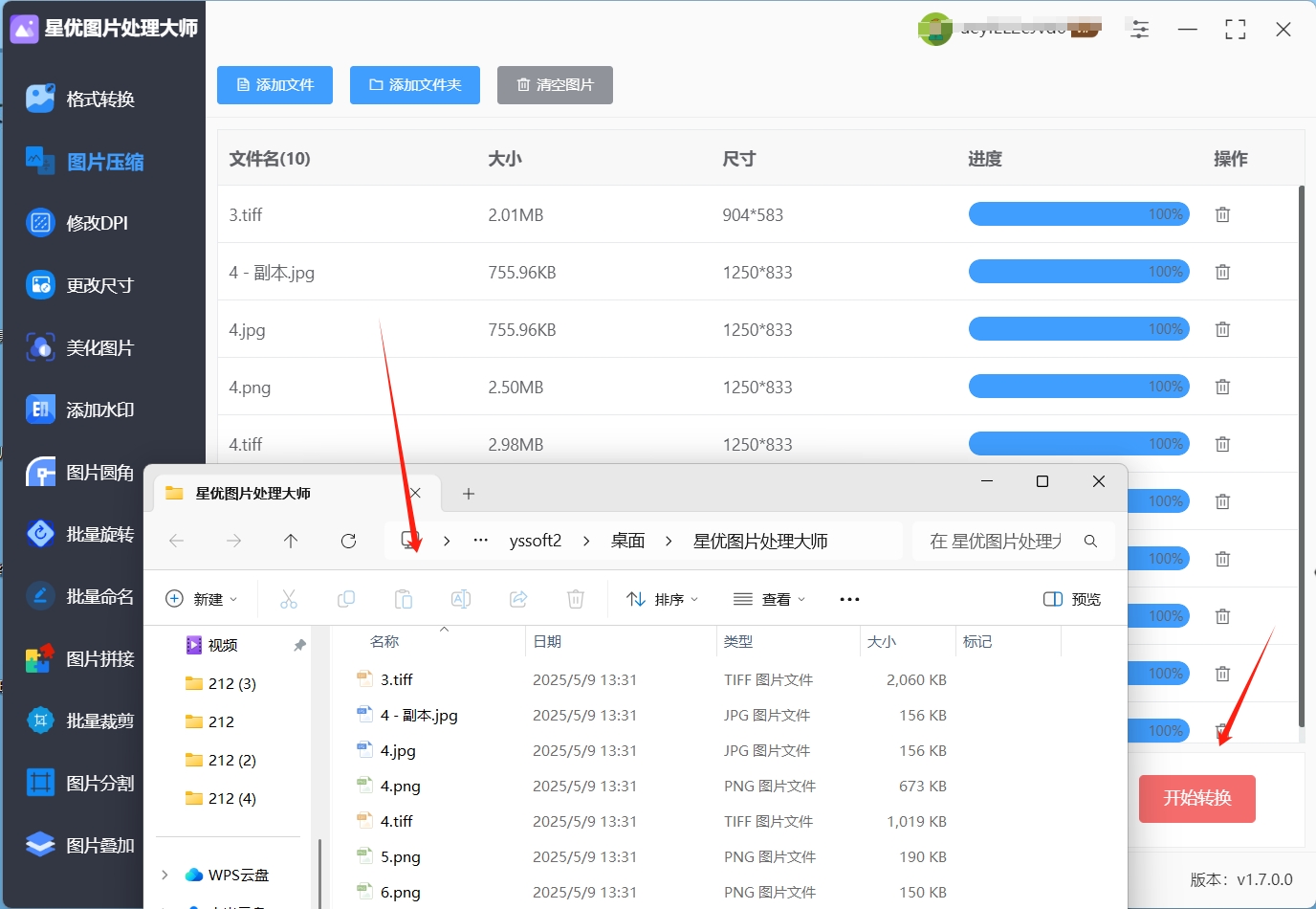
Task: Open the 批量旋转 batch rotate tool
Action: tap(80, 534)
